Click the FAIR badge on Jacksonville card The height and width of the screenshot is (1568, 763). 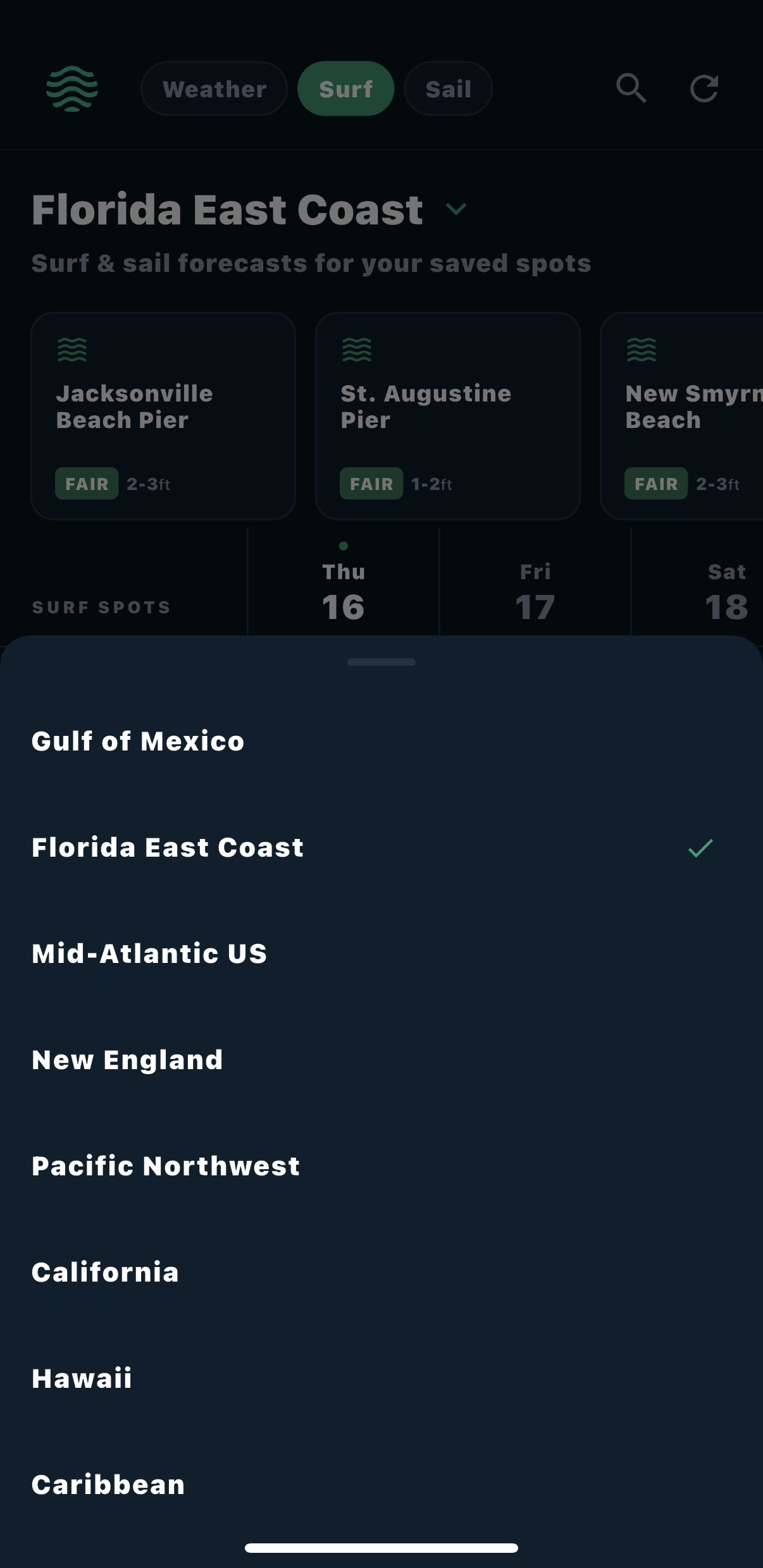pyautogui.click(x=87, y=484)
